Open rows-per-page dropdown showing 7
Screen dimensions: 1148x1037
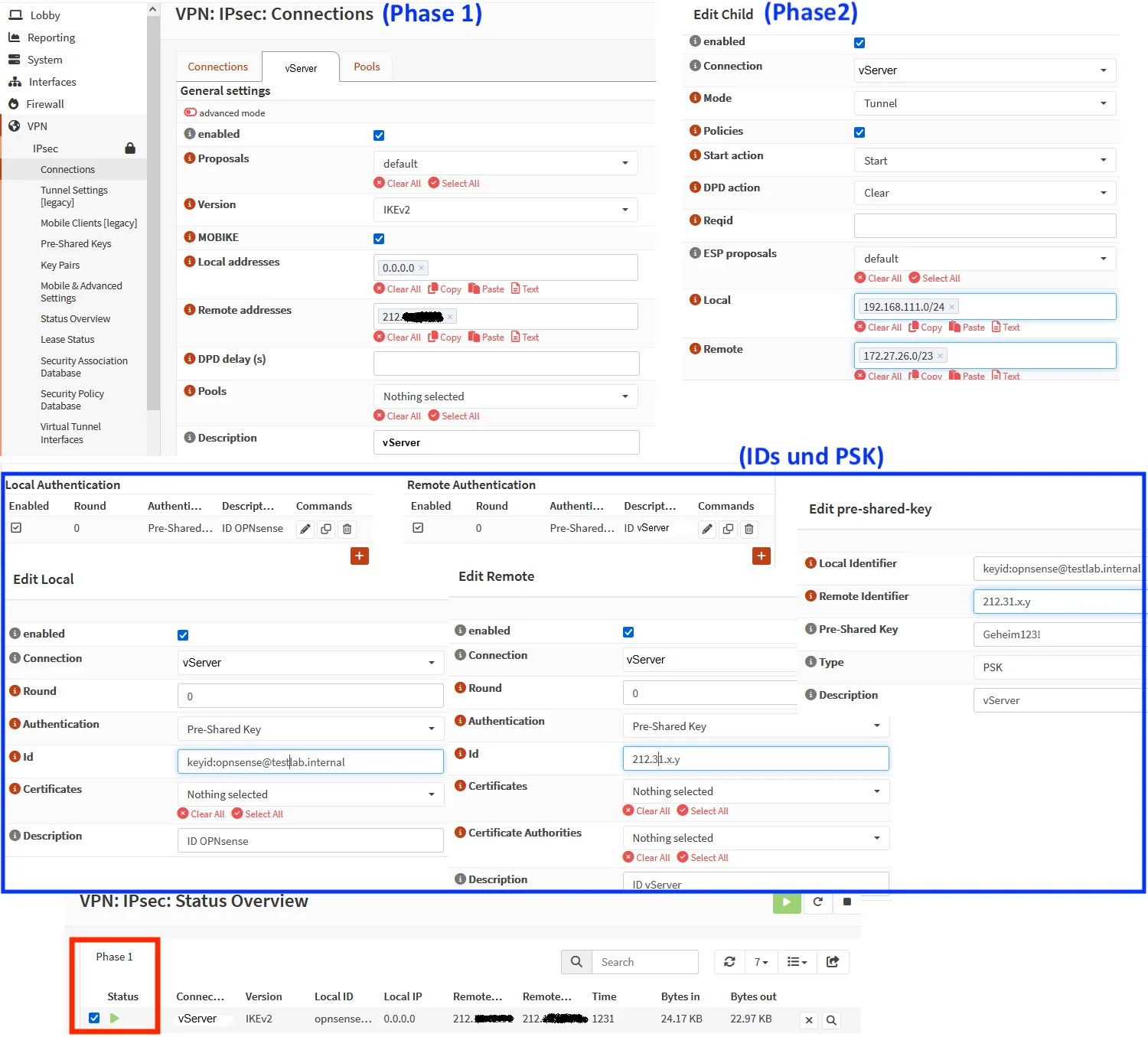(x=762, y=962)
